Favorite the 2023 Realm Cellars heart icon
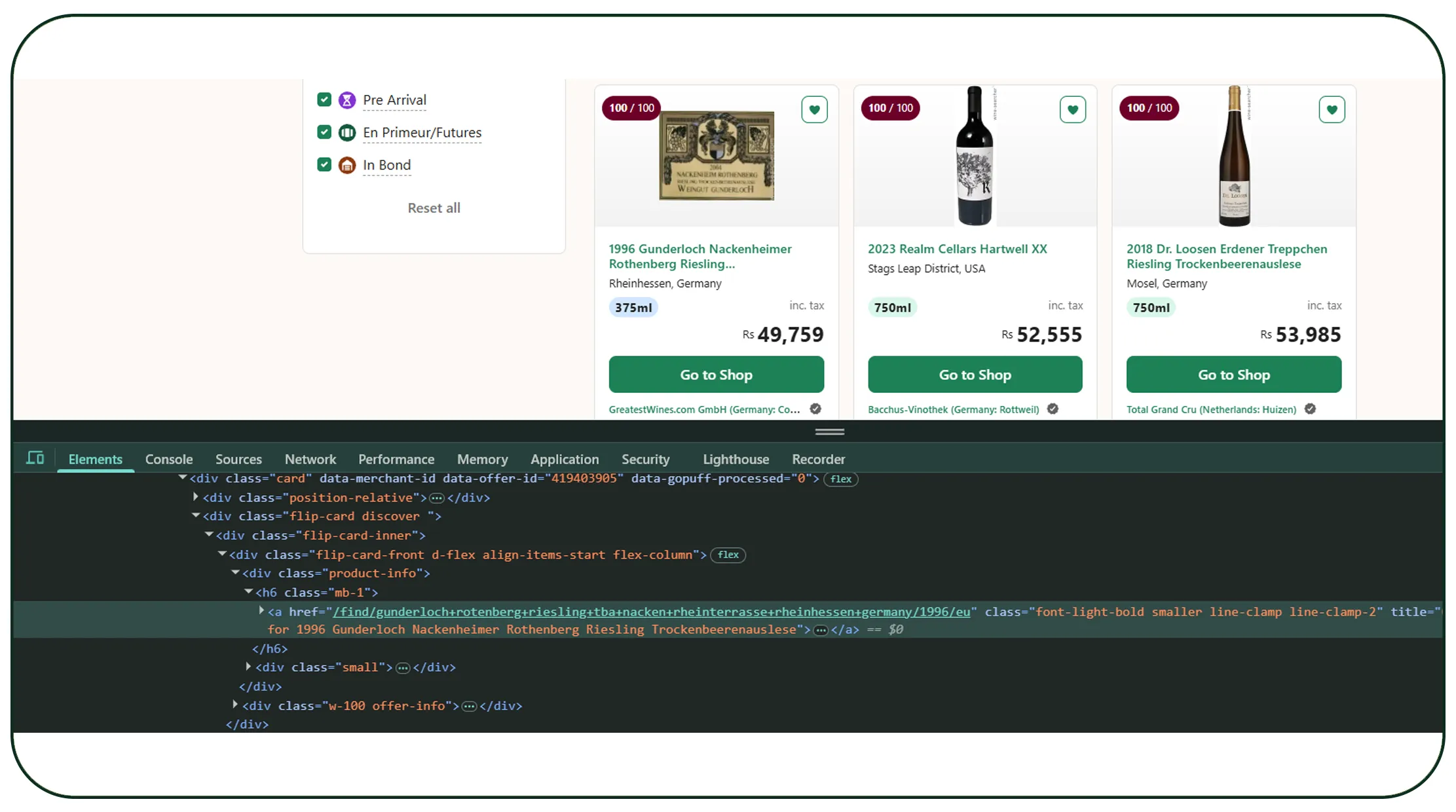Image resolution: width=1456 pixels, height=812 pixels. click(x=1073, y=109)
